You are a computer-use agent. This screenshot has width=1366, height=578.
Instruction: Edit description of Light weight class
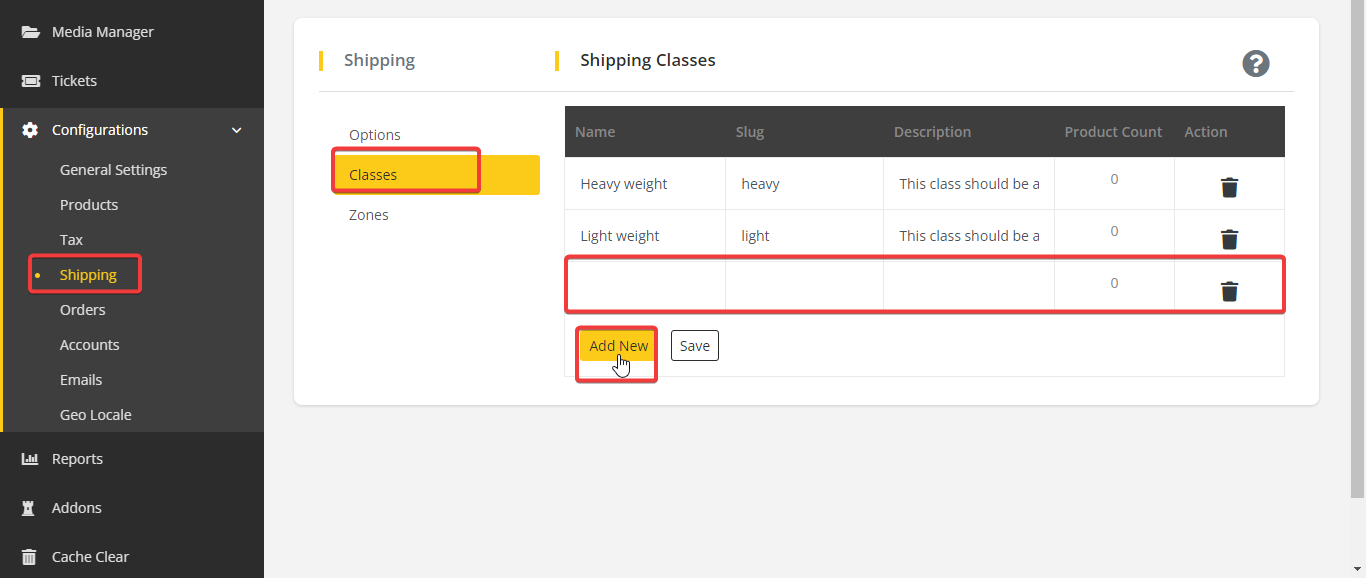tap(969, 236)
